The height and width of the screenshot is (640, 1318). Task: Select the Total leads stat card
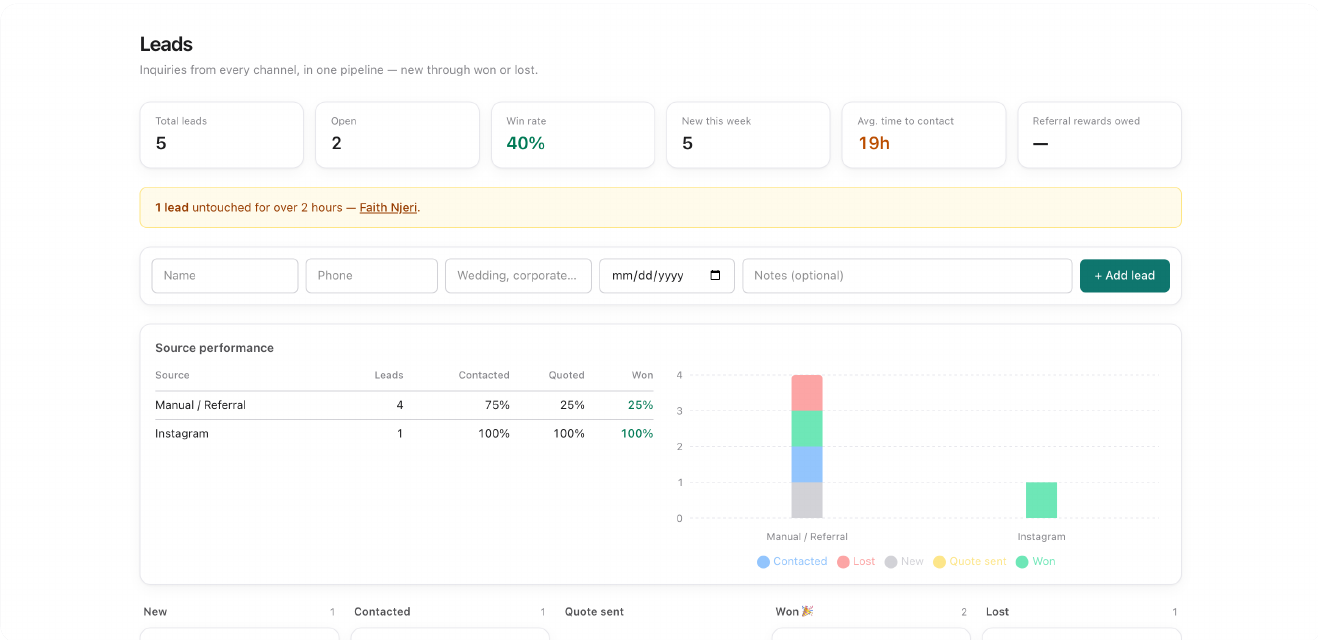pyautogui.click(x=222, y=135)
